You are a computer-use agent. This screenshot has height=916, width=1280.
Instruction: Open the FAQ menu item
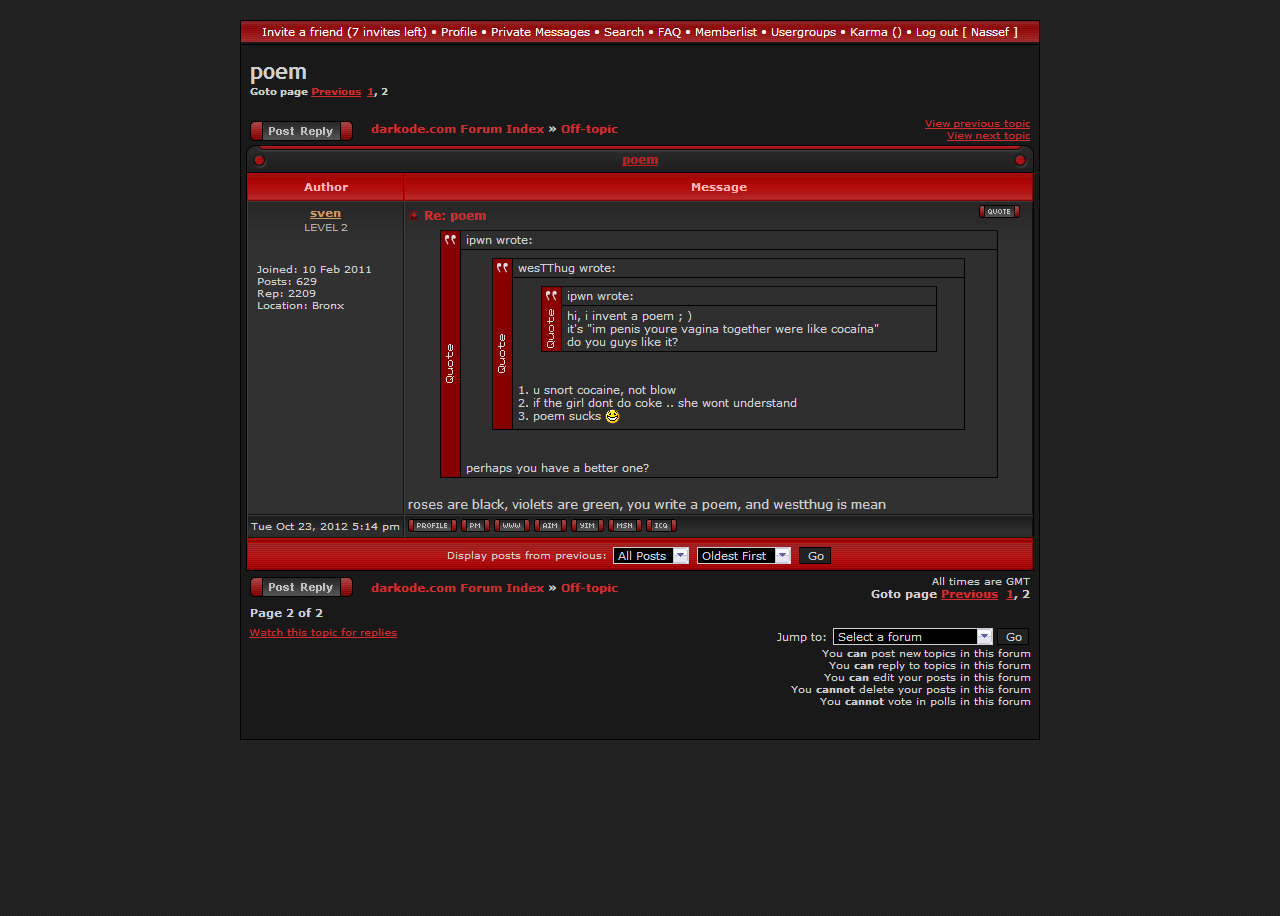pos(669,32)
